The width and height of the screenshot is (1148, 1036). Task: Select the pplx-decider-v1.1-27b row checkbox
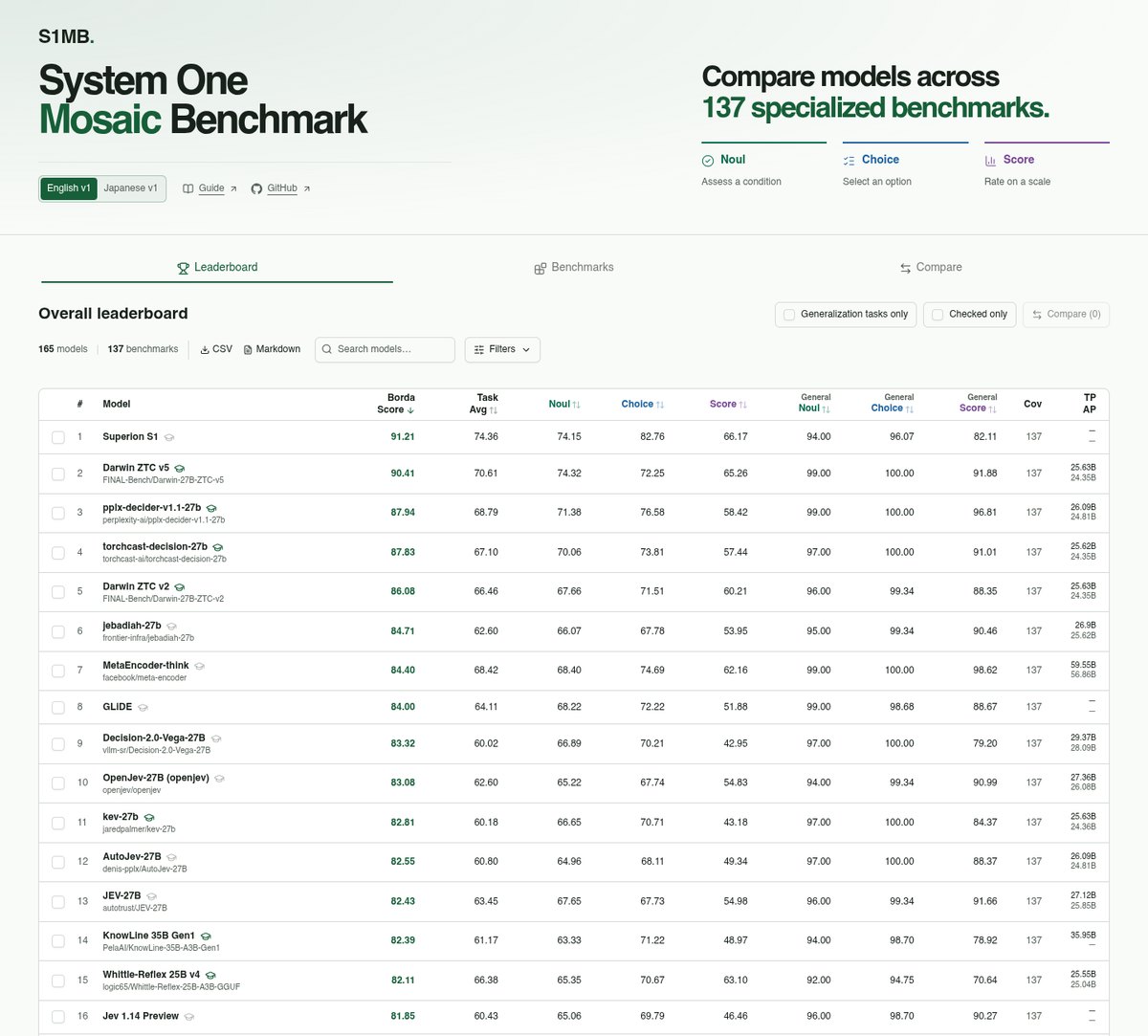click(x=58, y=514)
